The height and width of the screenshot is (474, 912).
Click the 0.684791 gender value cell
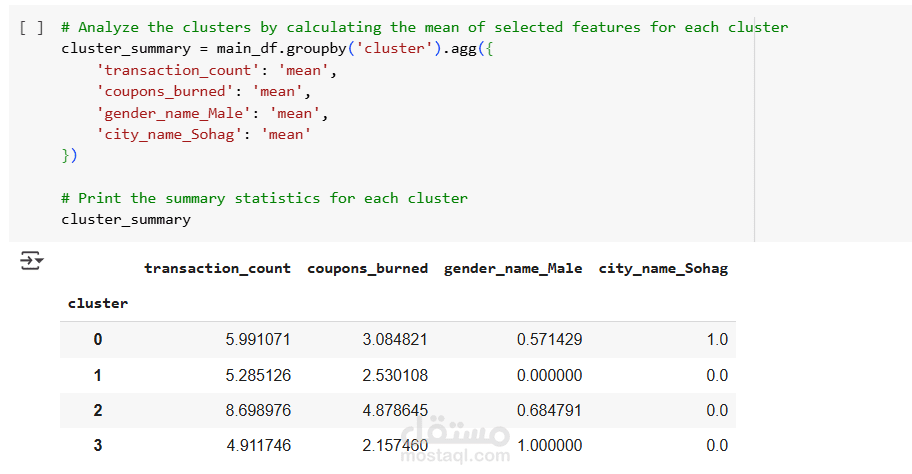[549, 410]
